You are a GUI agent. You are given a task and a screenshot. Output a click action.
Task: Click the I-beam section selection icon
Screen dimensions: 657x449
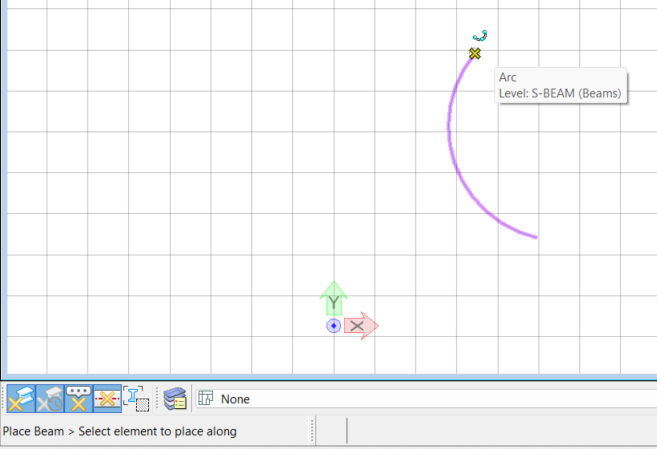[x=136, y=399]
